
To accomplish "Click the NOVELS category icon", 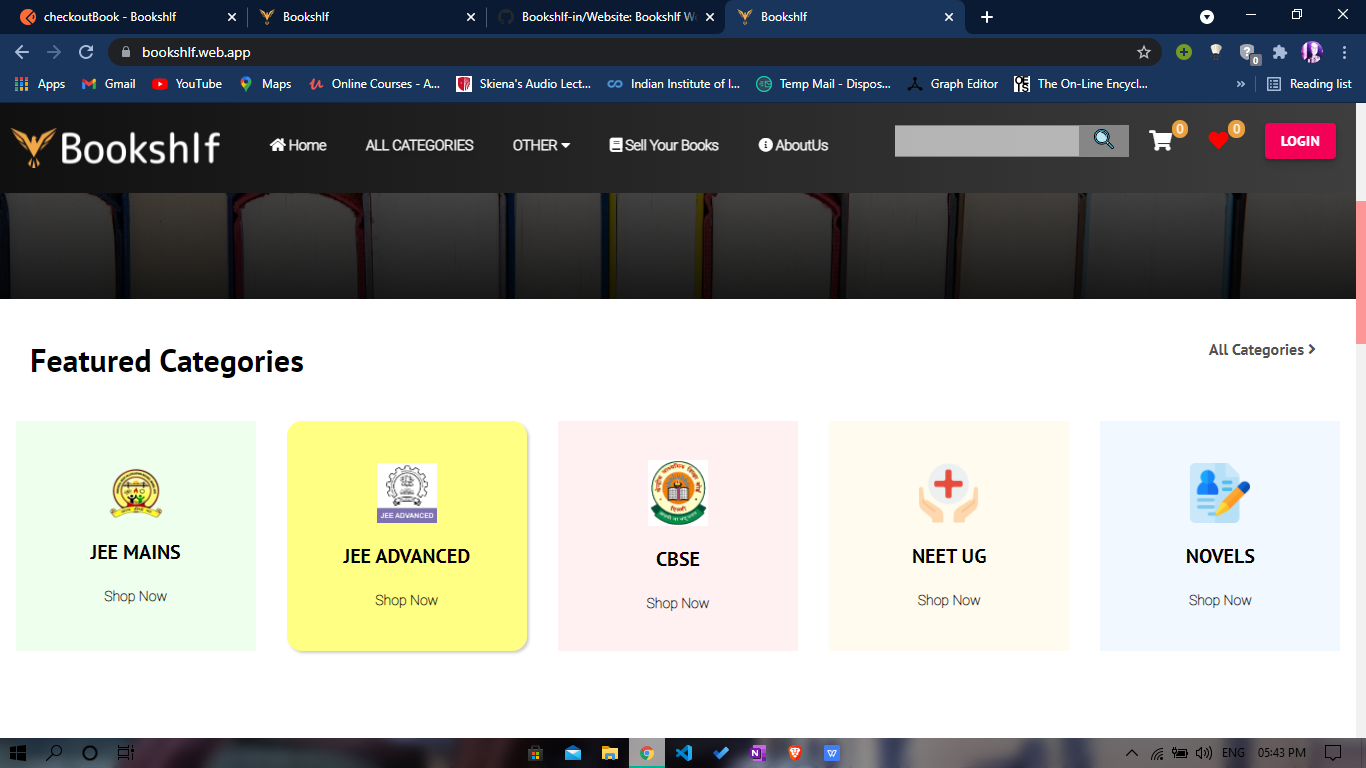I will (1220, 493).
